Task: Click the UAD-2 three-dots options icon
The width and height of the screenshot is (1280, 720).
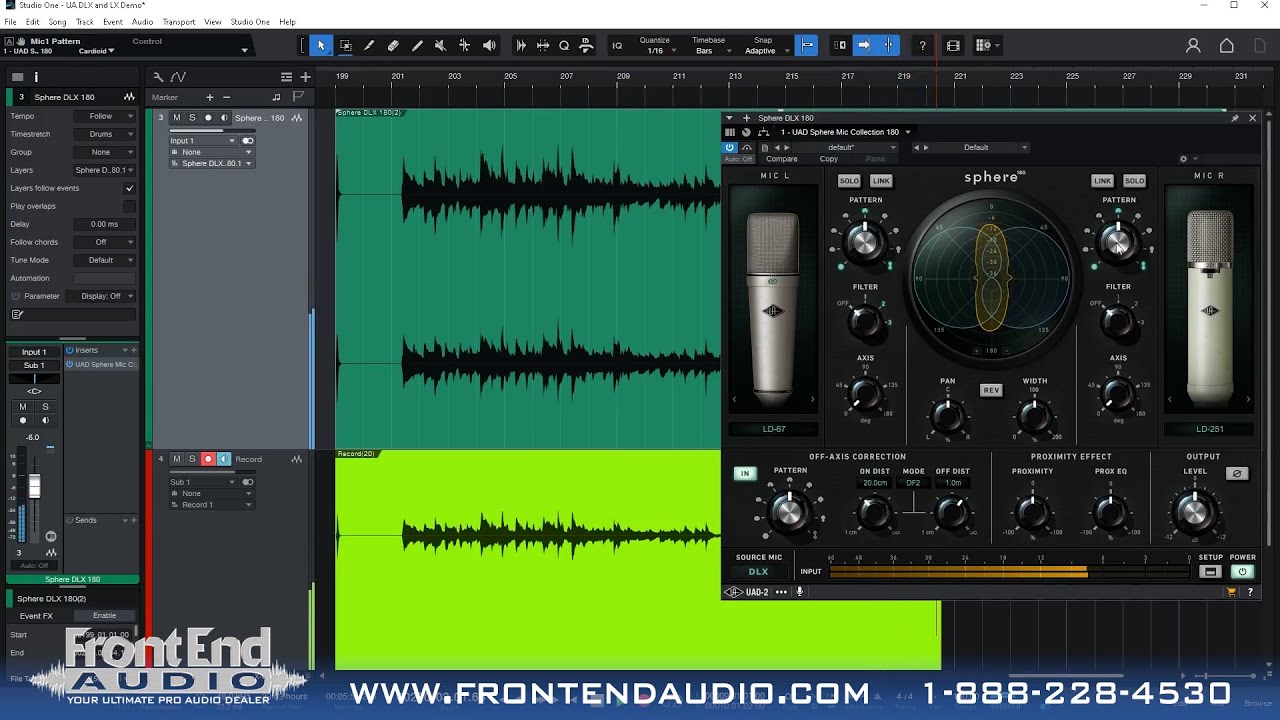Action: point(781,592)
